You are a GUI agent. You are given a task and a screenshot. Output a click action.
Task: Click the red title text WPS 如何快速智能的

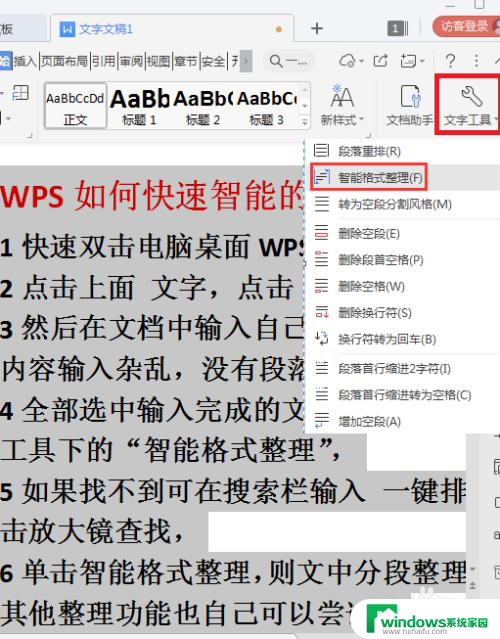point(152,195)
